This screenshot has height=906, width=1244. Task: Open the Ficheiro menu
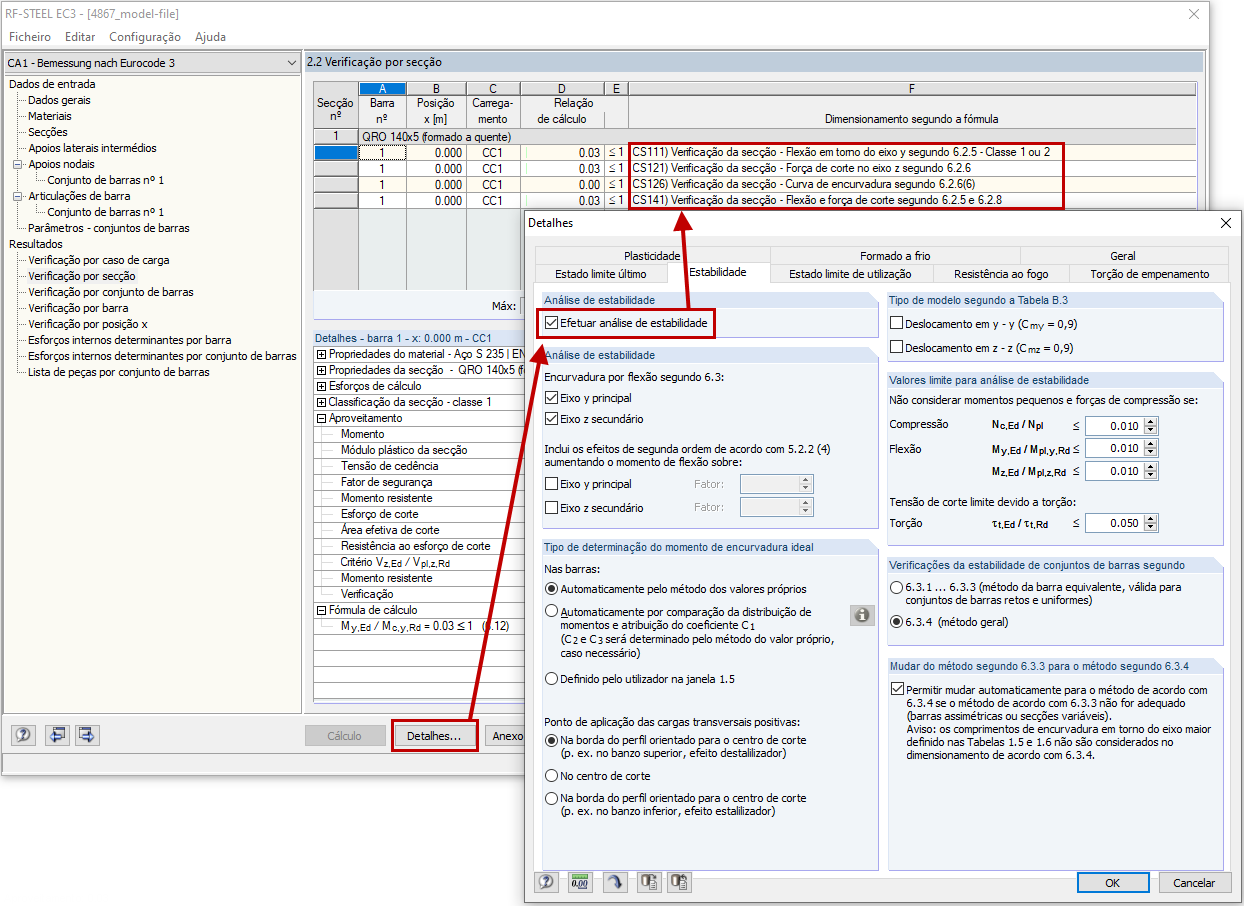coord(30,37)
